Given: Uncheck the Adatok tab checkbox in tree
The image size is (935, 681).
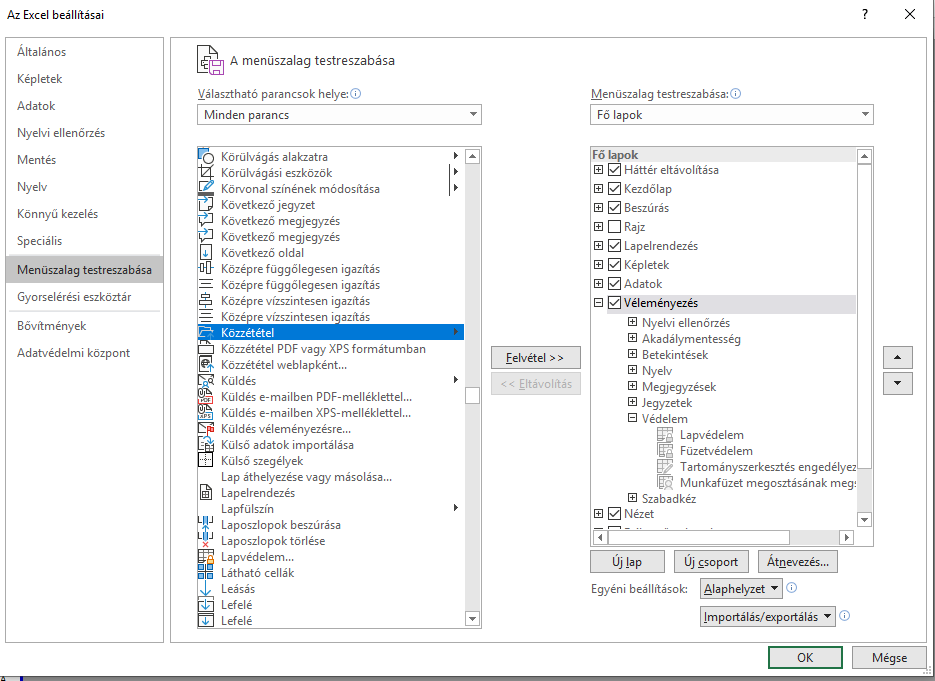Looking at the screenshot, I should [615, 284].
